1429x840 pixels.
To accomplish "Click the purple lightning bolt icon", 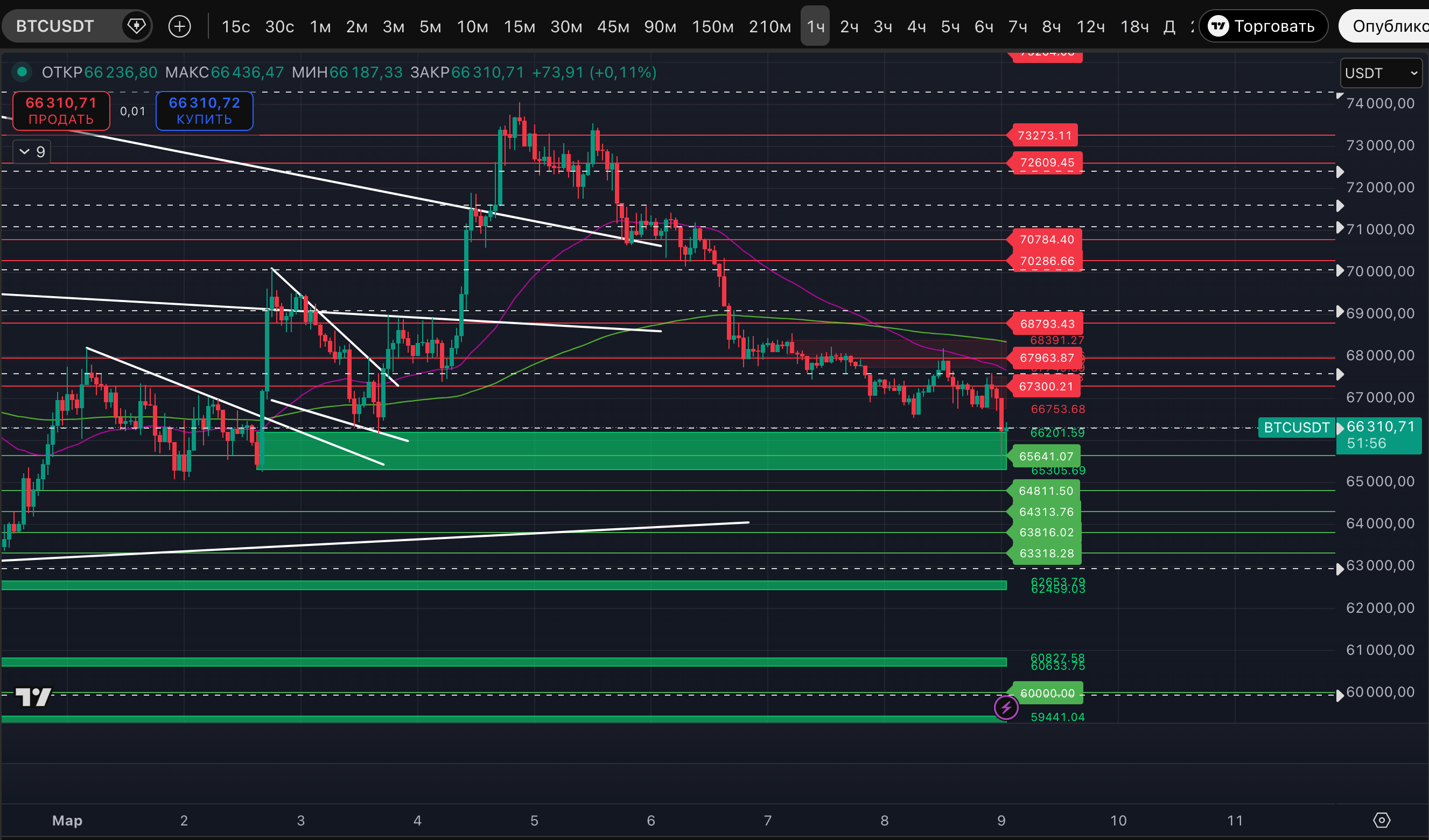I will (1006, 708).
